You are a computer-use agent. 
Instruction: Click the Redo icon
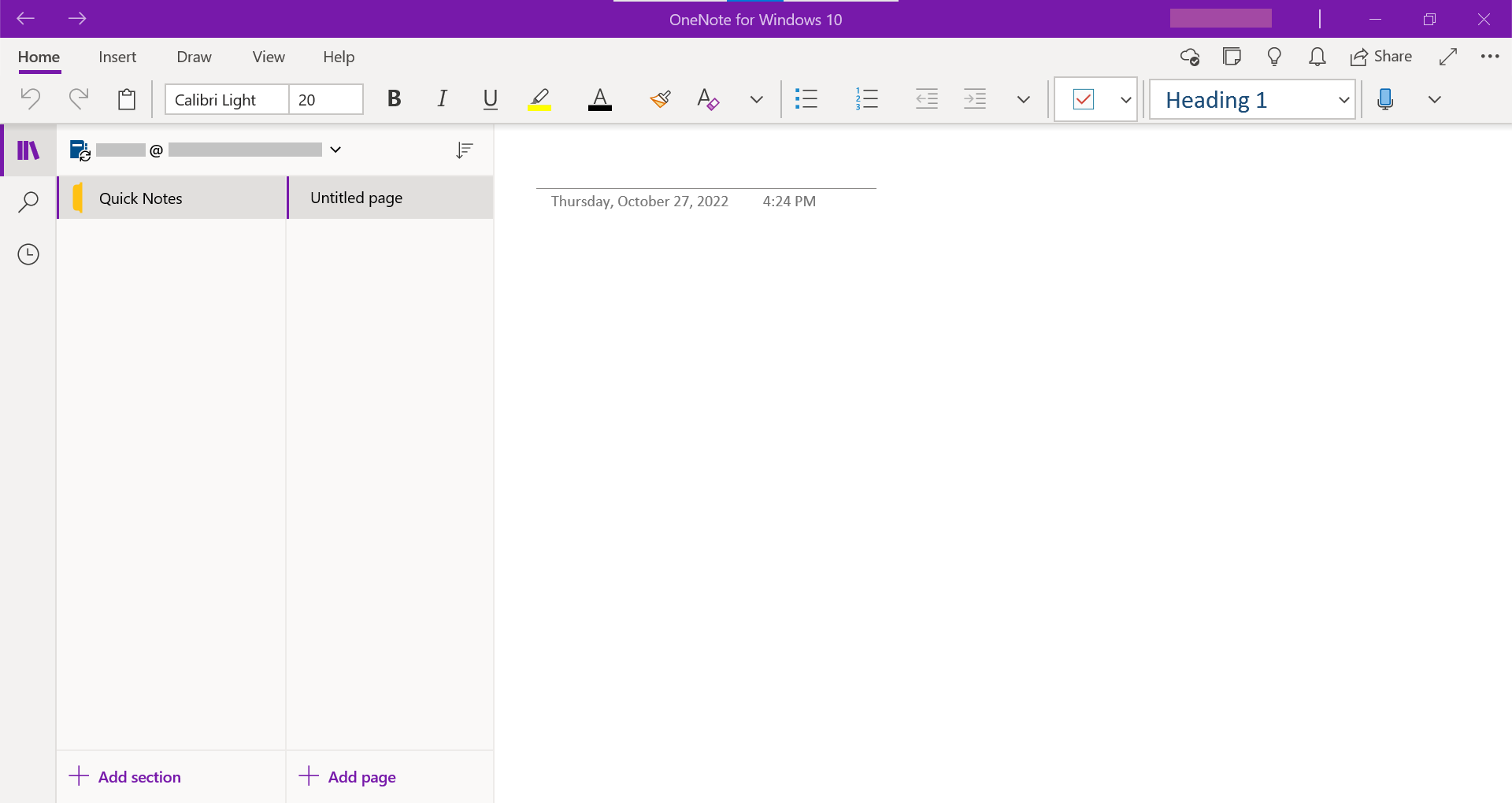(78, 99)
